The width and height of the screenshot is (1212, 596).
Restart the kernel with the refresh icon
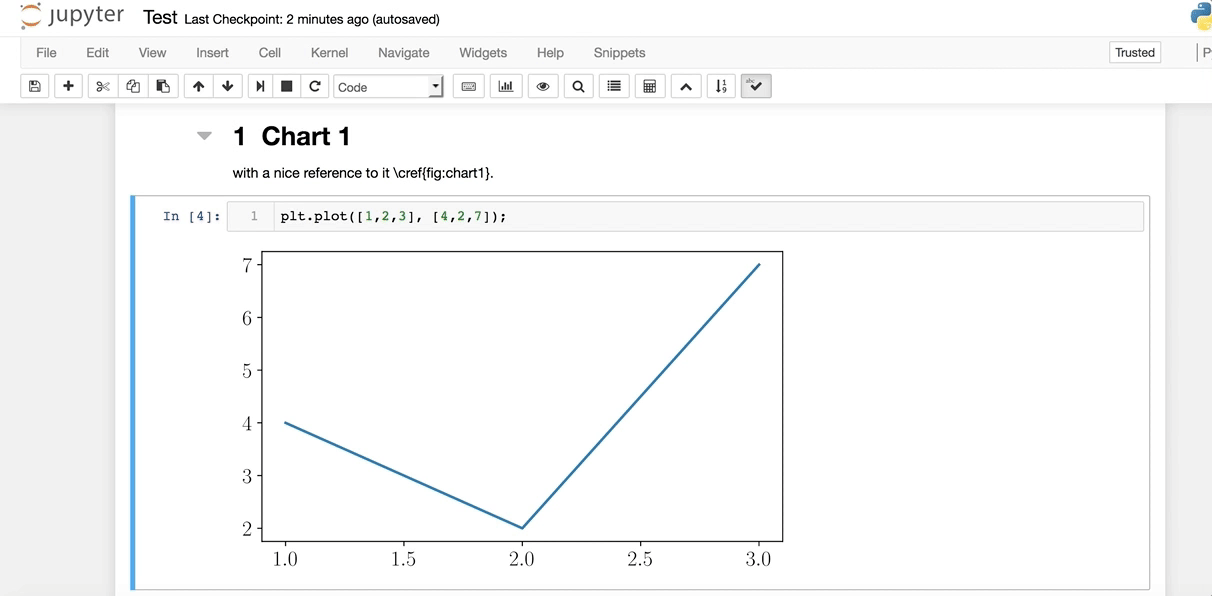(315, 87)
